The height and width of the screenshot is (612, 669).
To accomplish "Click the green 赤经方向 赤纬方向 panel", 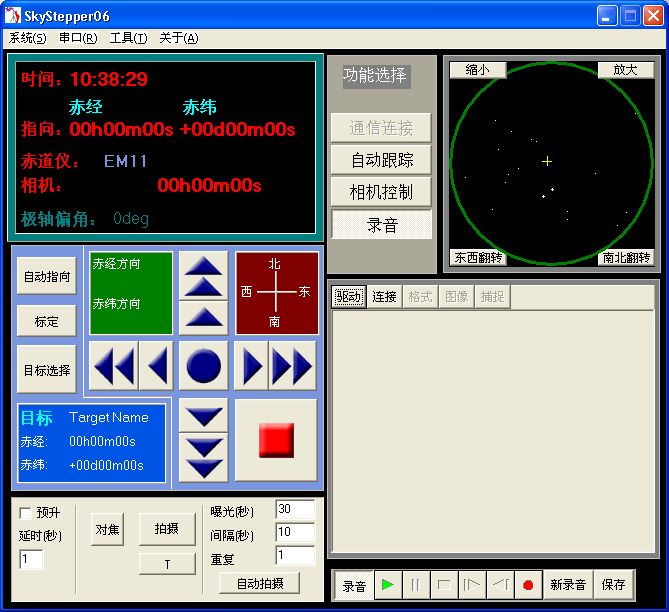I will pos(131,293).
